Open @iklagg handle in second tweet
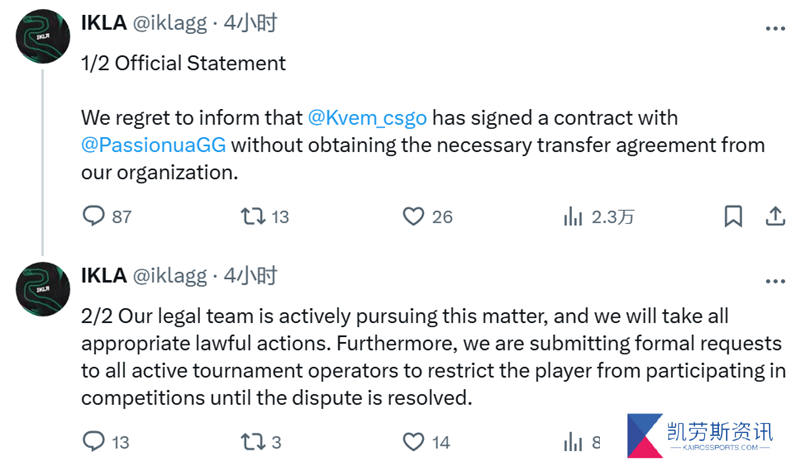The image size is (800, 461). pyautogui.click(x=170, y=276)
